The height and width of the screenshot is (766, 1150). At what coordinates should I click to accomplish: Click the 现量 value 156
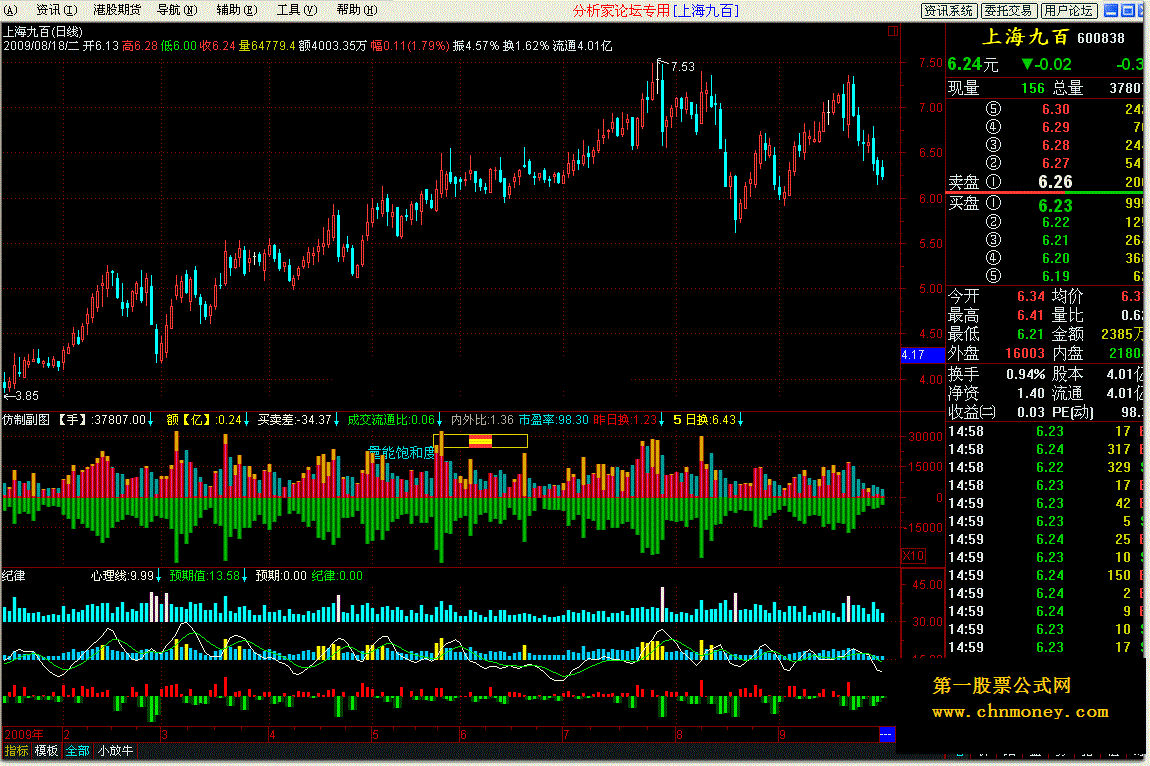click(x=1033, y=88)
